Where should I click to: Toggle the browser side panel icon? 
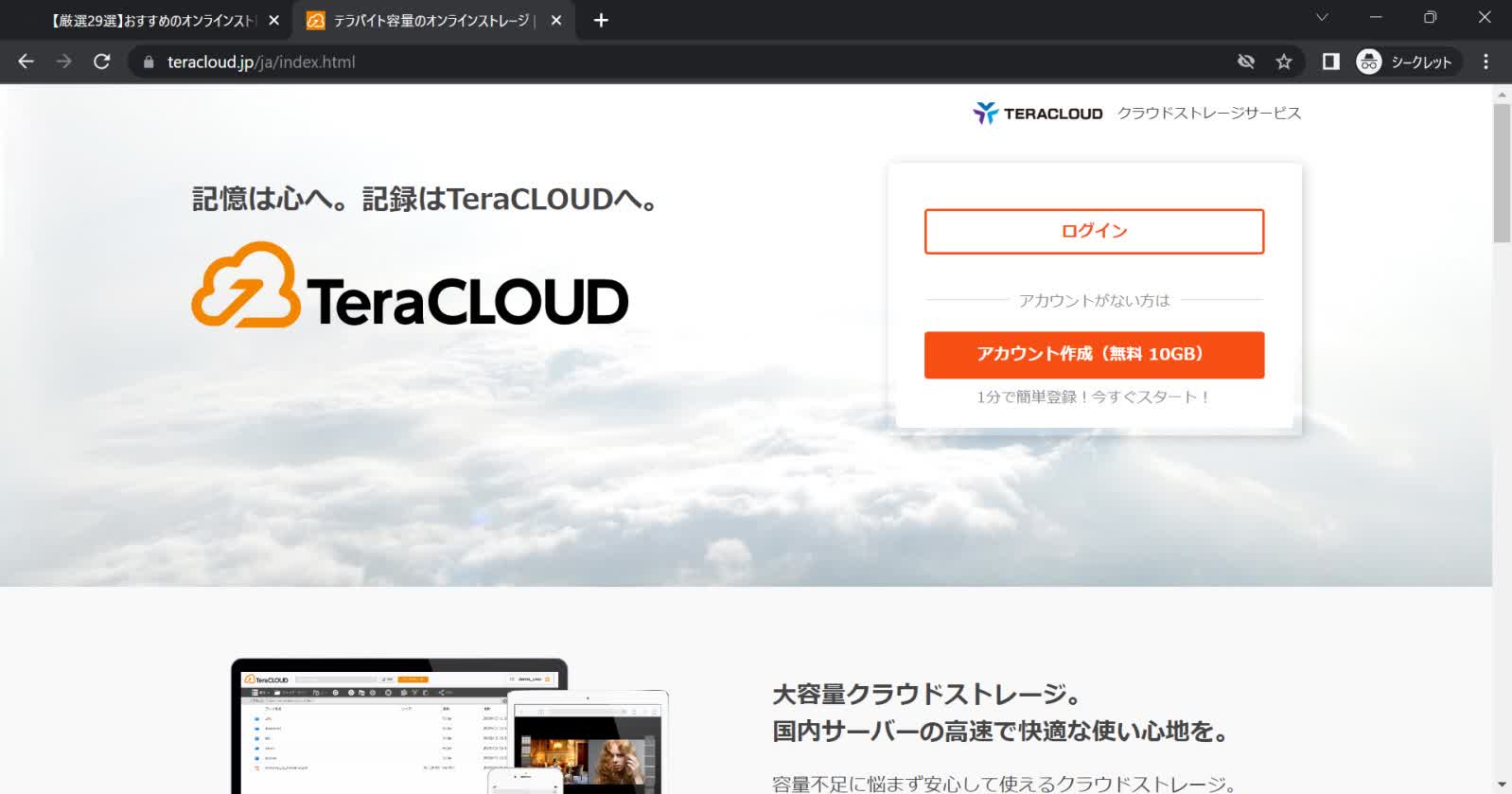click(1330, 62)
